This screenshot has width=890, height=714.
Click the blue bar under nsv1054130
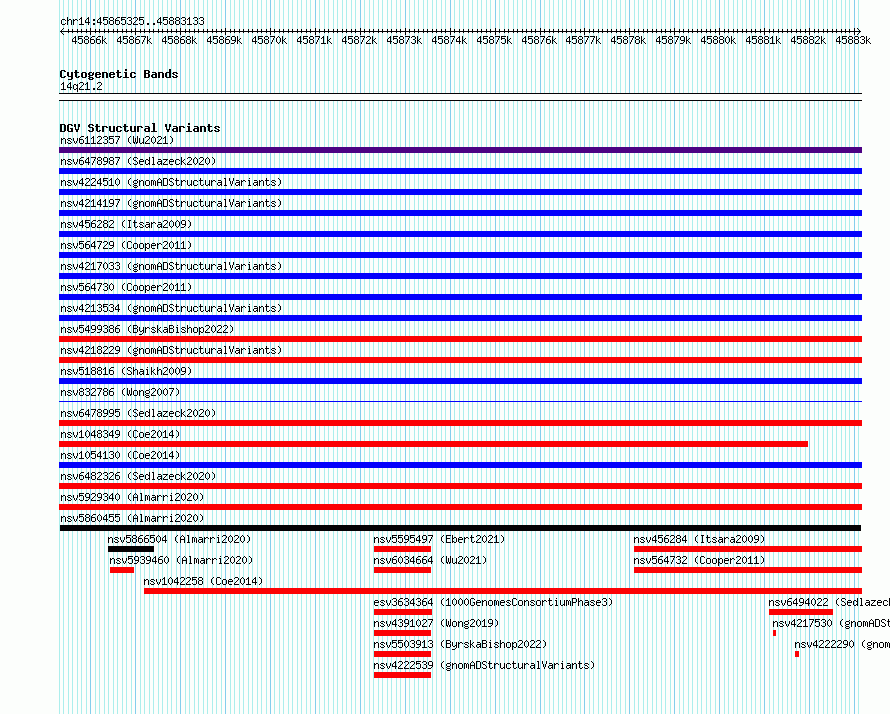click(x=460, y=465)
